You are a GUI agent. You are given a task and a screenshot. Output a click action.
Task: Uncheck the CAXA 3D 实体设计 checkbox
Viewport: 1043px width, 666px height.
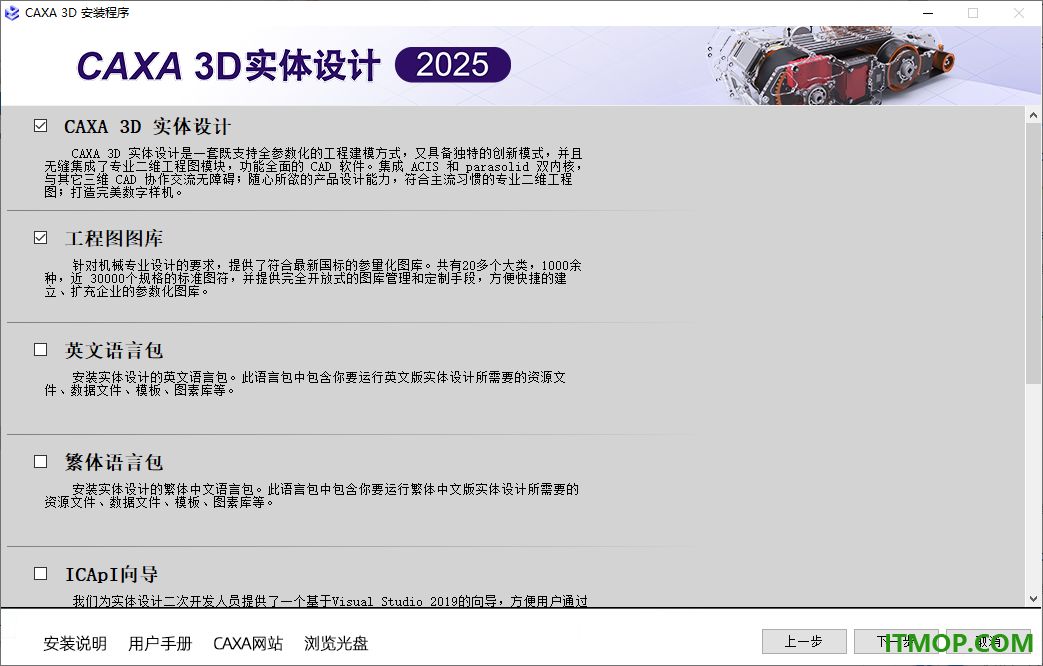[41, 126]
